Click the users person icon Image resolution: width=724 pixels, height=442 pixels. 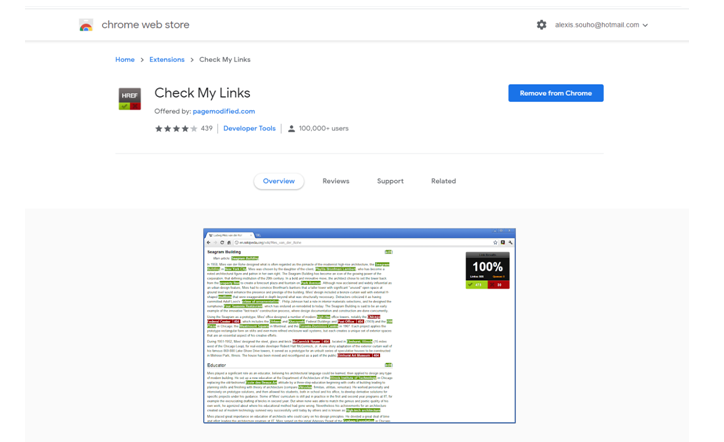coord(291,128)
